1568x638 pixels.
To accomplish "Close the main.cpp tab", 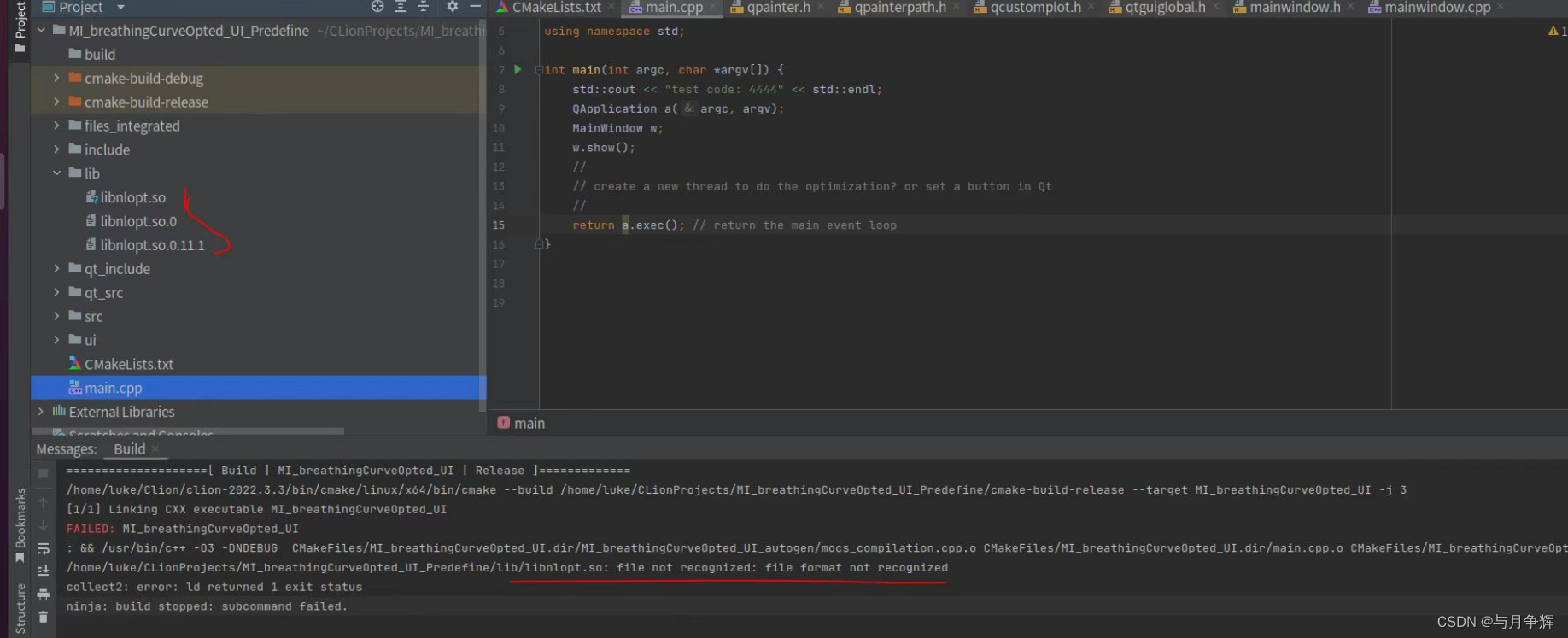I will click(713, 8).
